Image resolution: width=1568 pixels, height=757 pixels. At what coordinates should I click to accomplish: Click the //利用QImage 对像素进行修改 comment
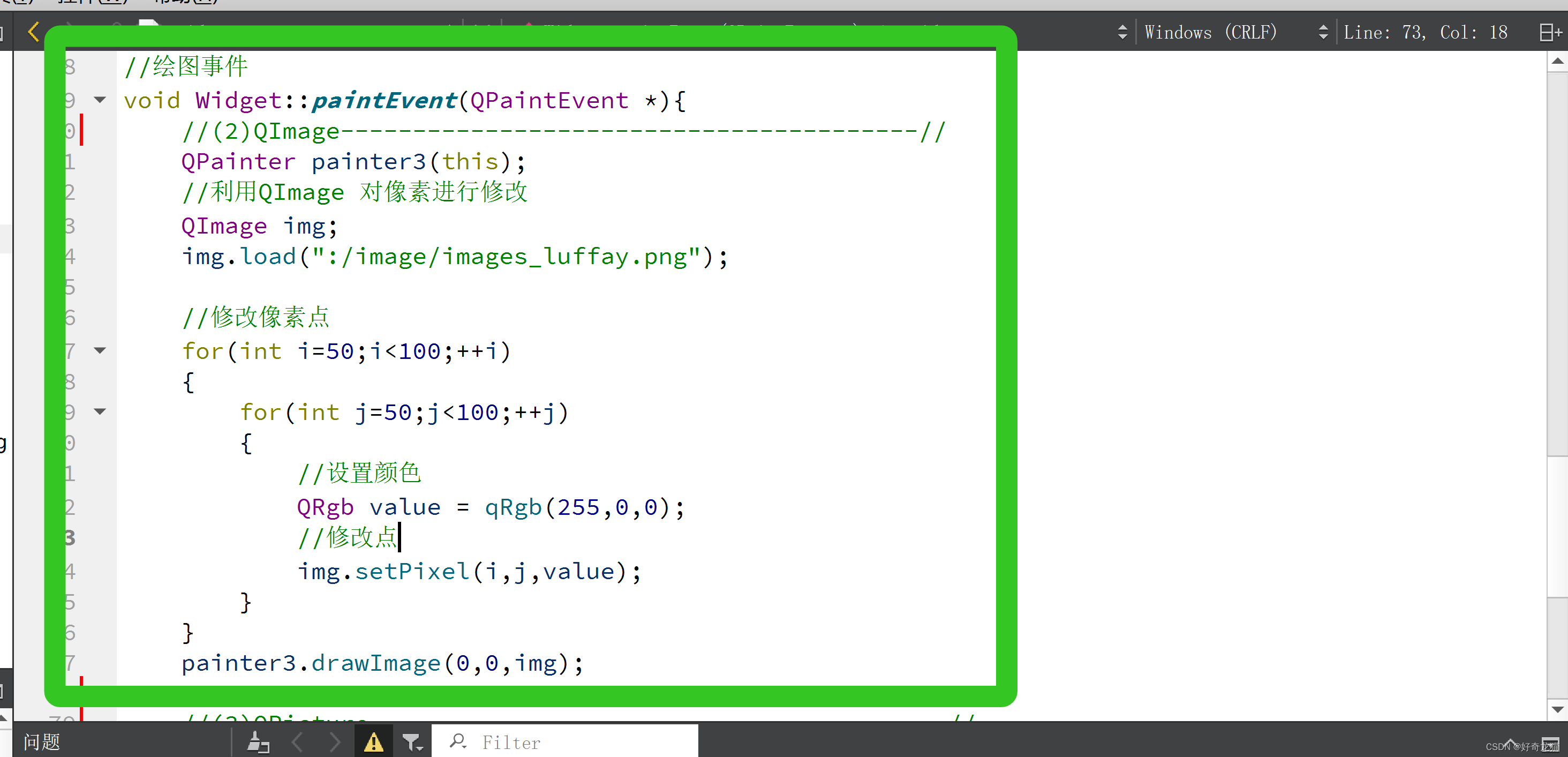point(355,192)
